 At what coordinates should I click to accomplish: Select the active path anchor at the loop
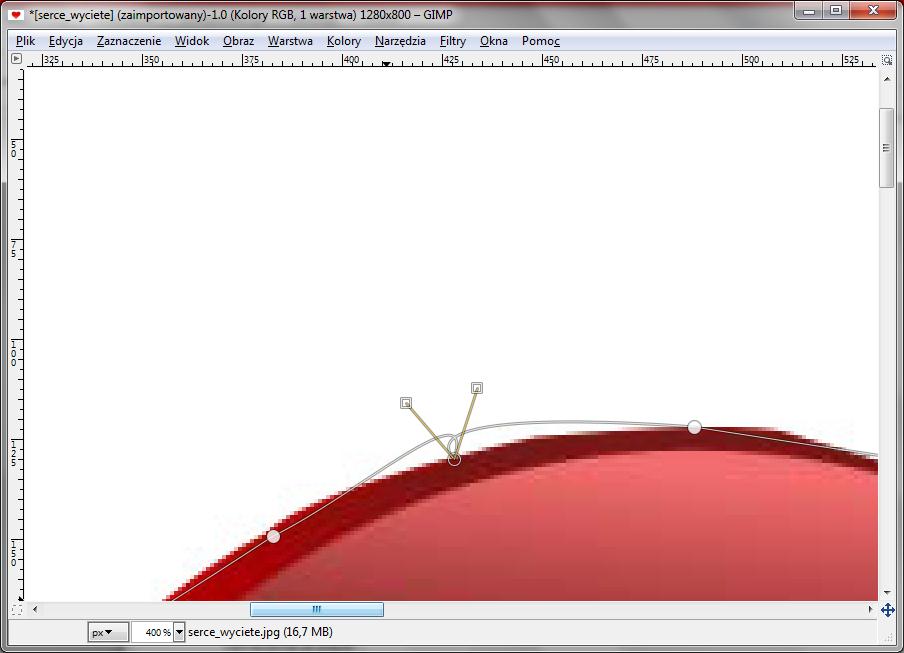454,459
